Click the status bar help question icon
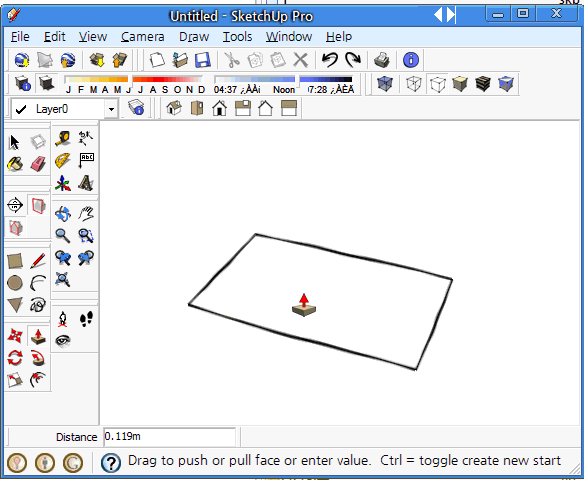 111,463
